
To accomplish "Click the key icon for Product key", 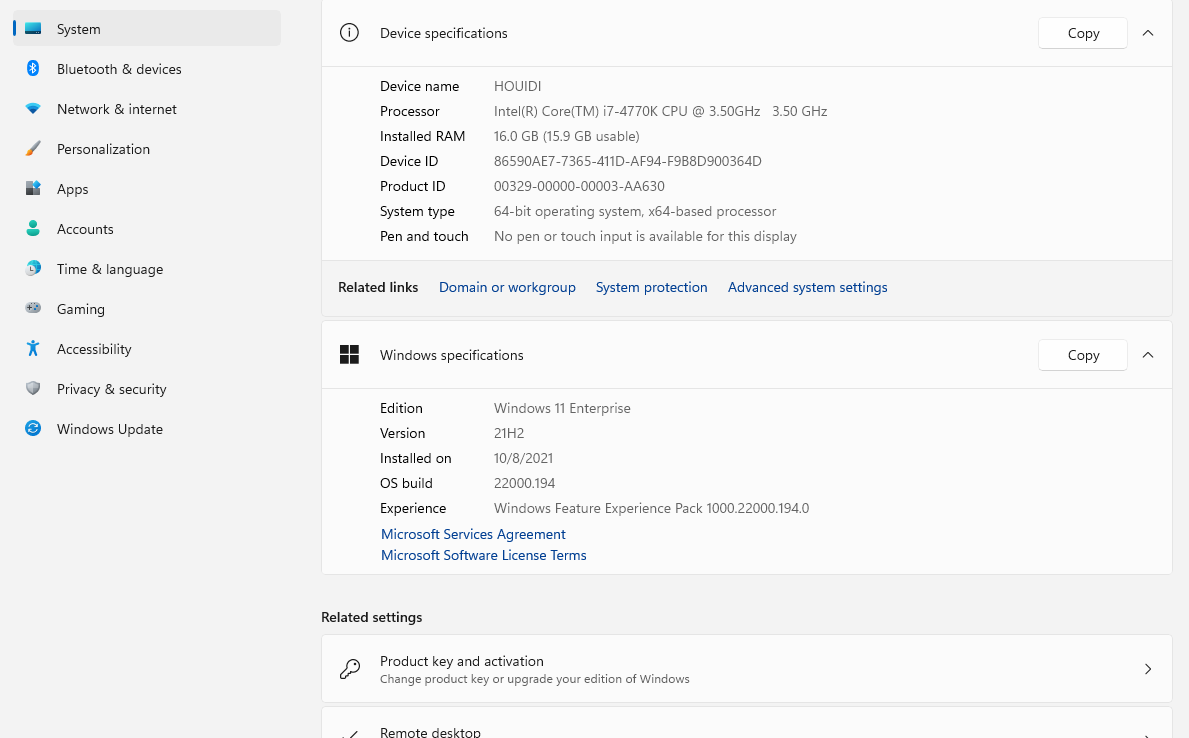I will (349, 669).
